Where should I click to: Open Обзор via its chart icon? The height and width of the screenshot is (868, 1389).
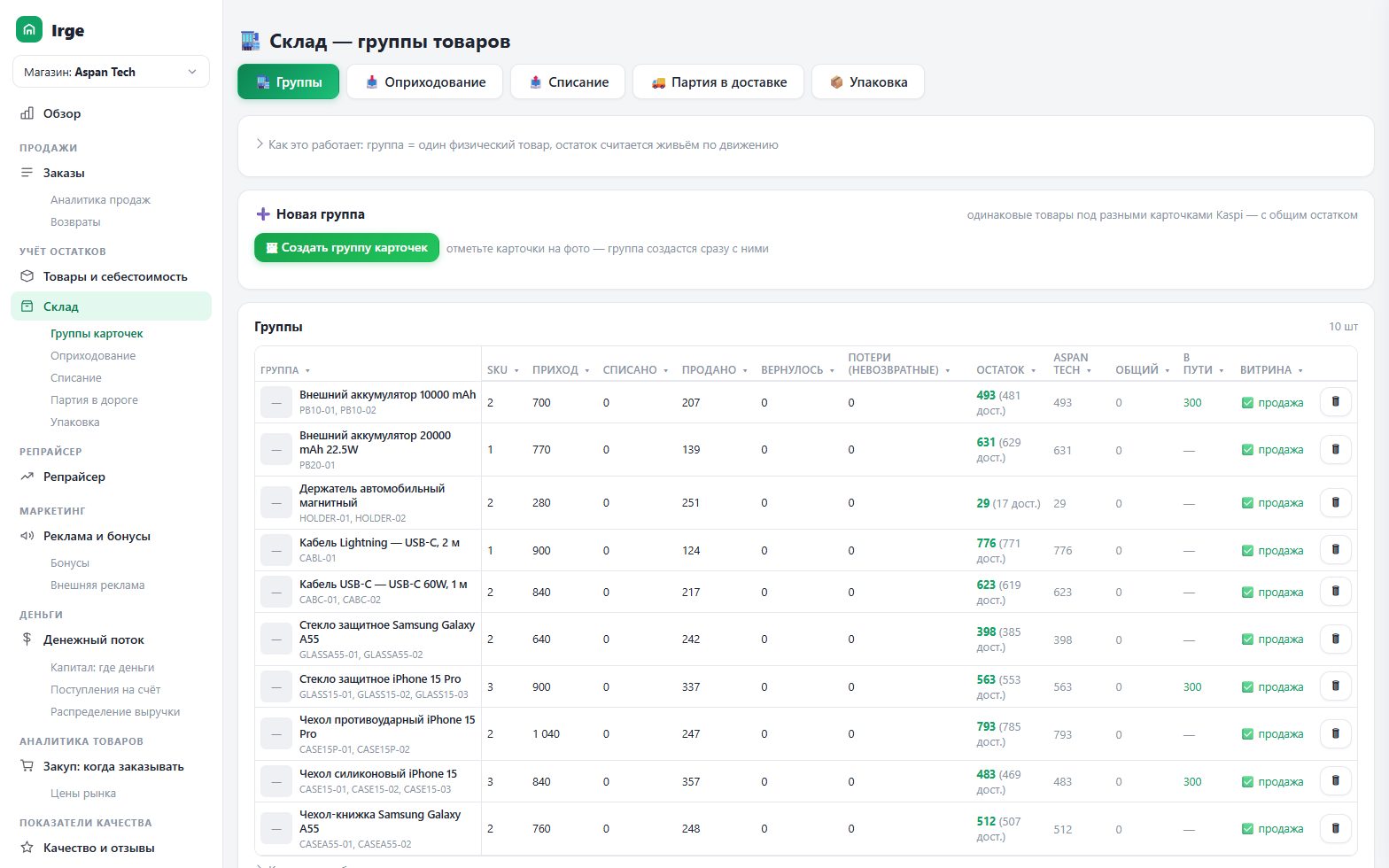click(27, 113)
